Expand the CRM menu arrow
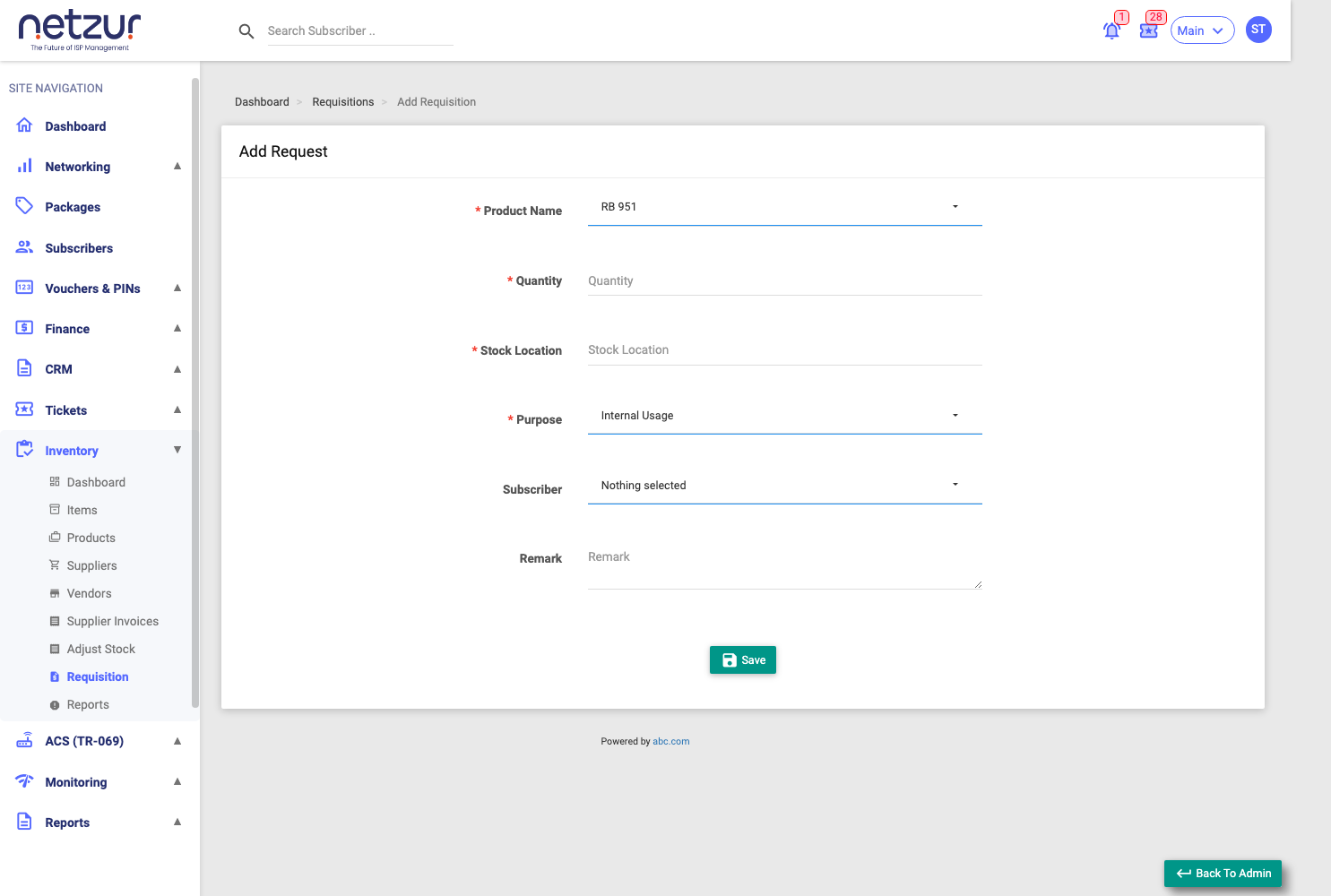 [177, 368]
